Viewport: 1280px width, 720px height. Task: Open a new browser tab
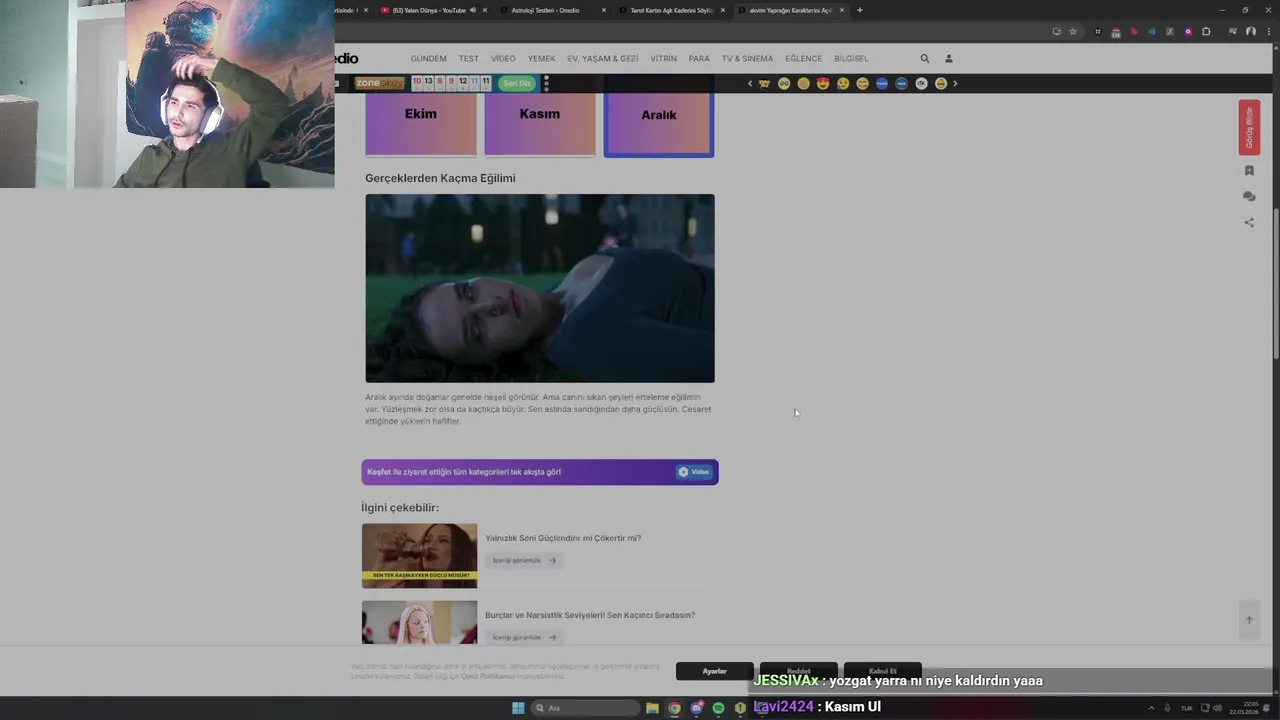860,10
